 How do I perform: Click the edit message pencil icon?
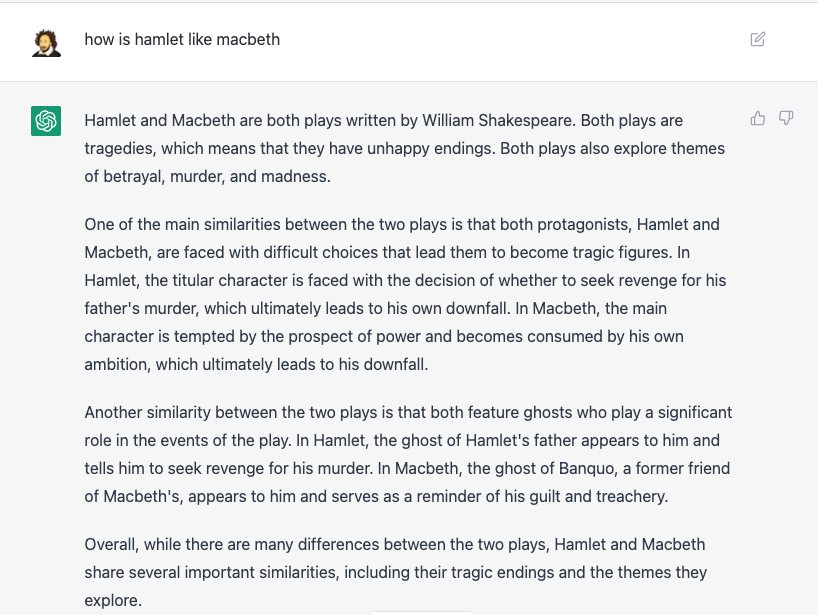[757, 39]
